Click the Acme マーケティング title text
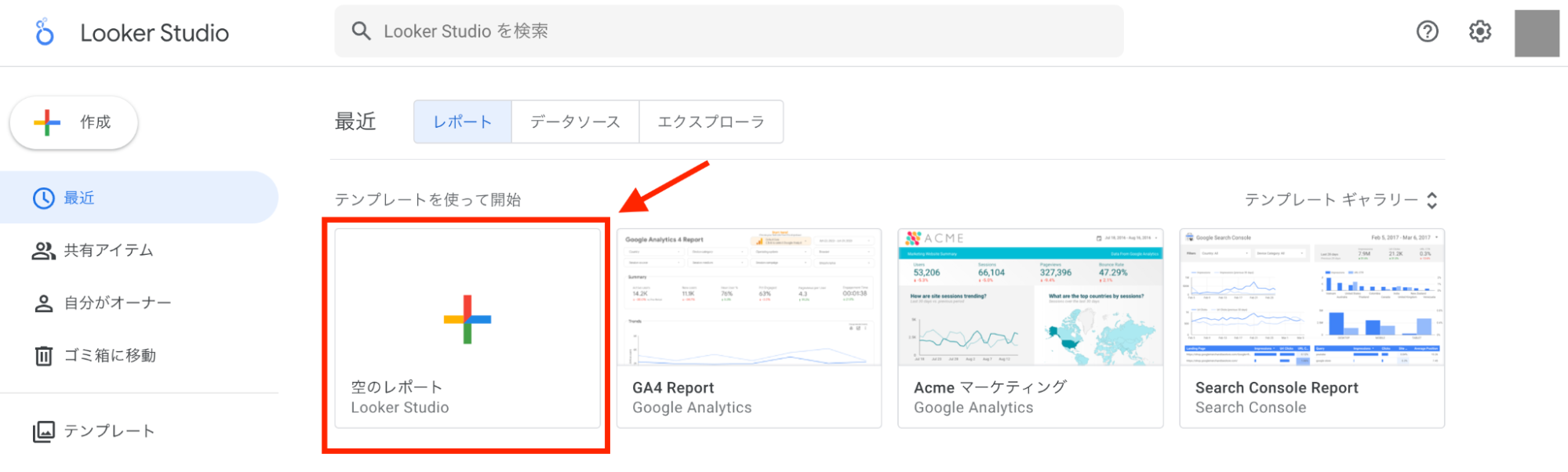 (x=990, y=387)
